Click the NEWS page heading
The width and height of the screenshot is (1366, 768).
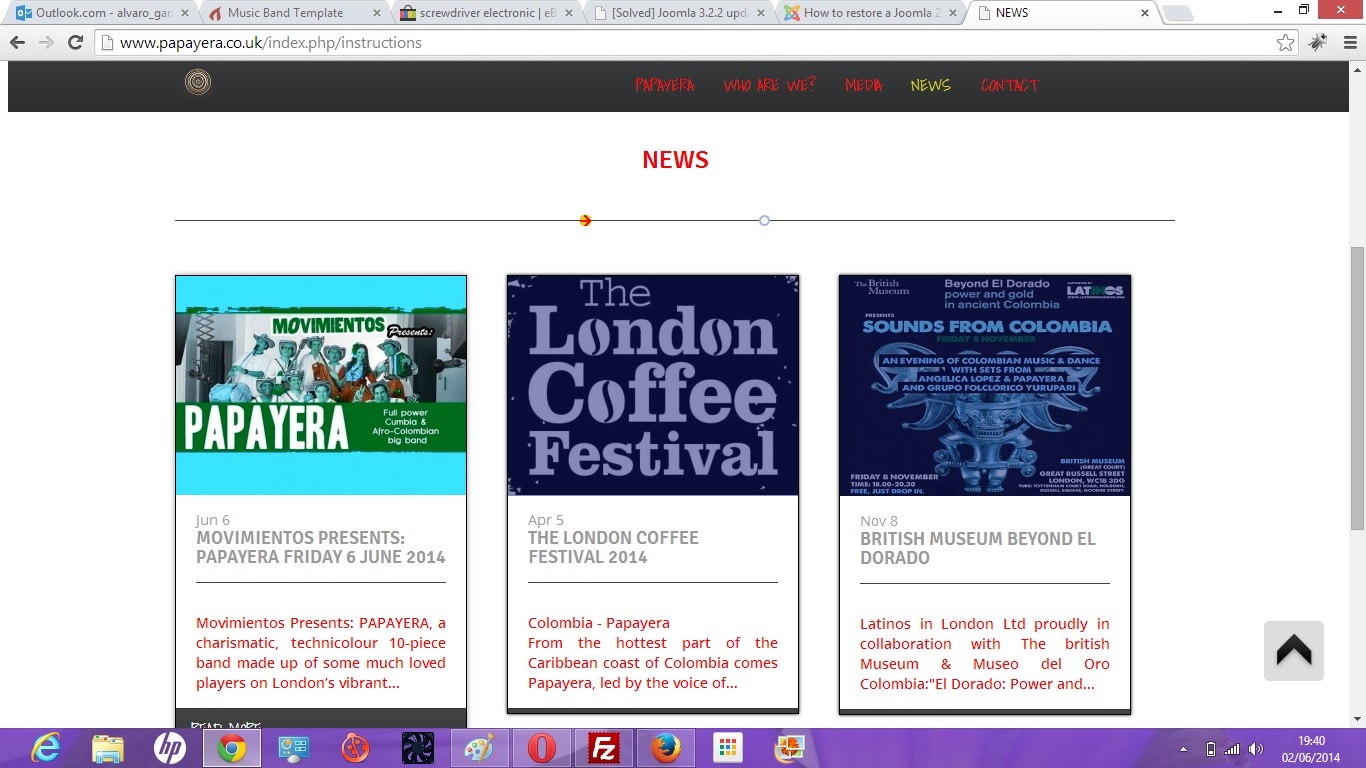coord(675,160)
